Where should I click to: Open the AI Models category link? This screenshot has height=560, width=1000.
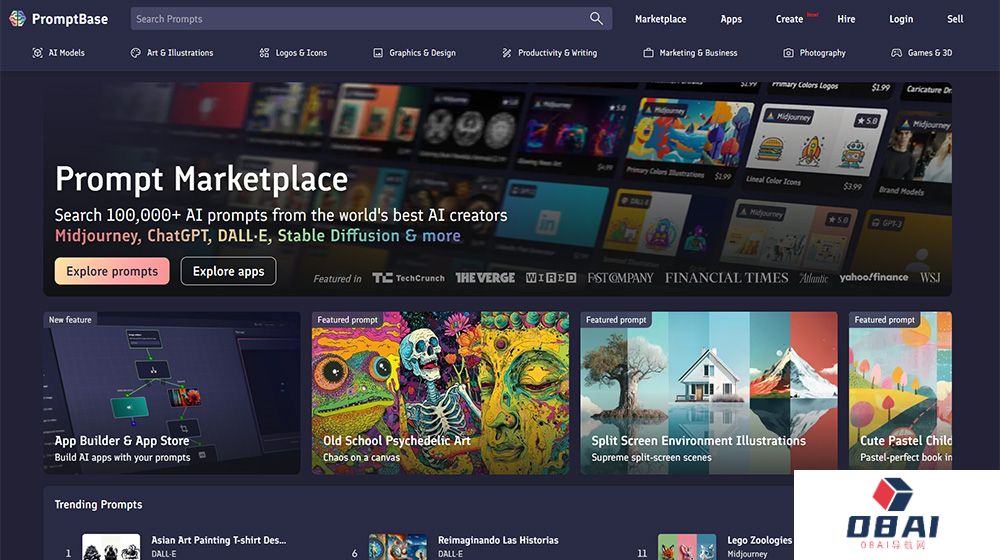pyautogui.click(x=67, y=53)
